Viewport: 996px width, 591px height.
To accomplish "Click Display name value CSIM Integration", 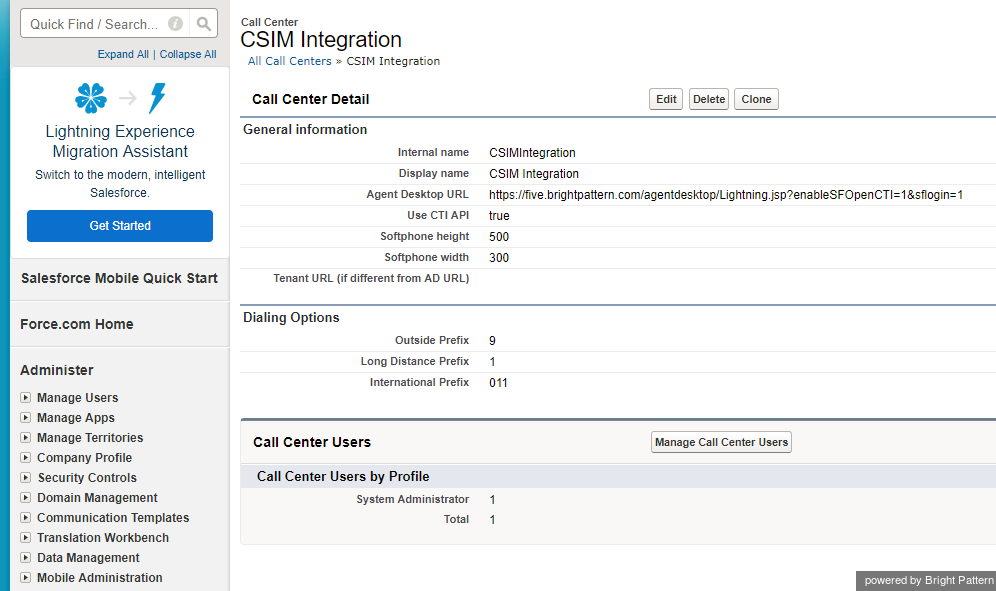I will tap(534, 174).
